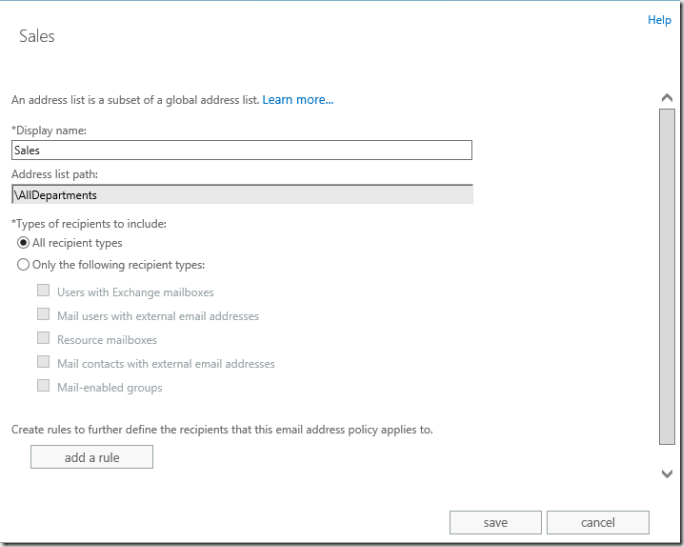Check Mail users with external email addresses
This screenshot has width=684, height=547.
(x=44, y=315)
